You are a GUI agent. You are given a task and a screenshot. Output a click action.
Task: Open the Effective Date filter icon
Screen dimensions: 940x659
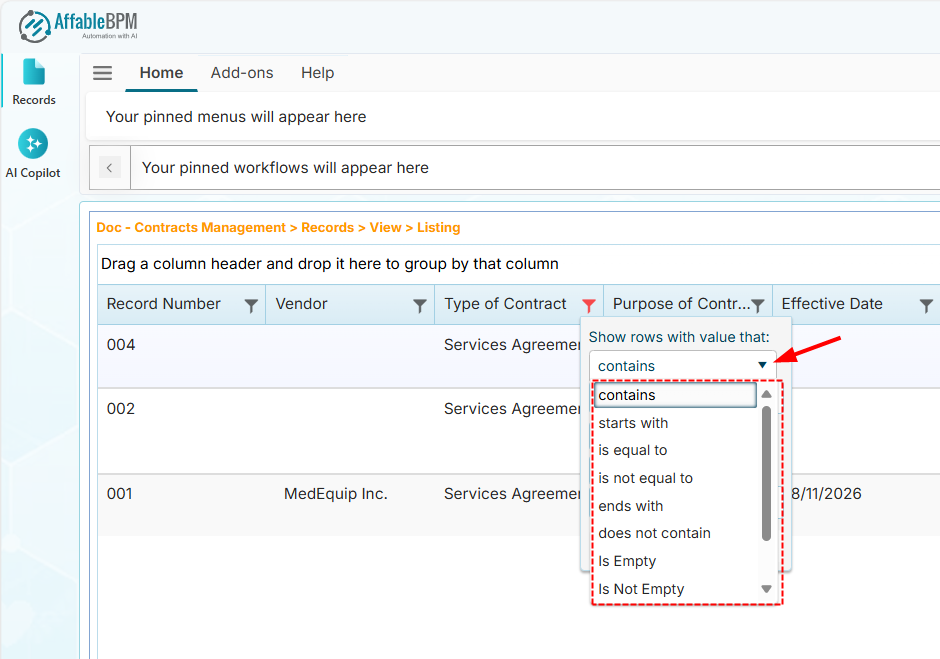coord(926,306)
